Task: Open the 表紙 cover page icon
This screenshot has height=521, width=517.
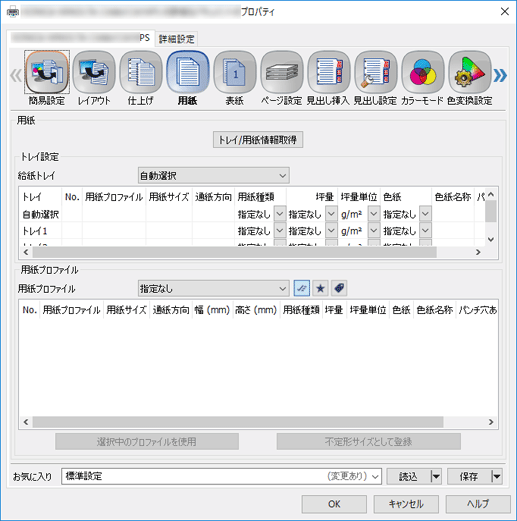Action: (235, 72)
